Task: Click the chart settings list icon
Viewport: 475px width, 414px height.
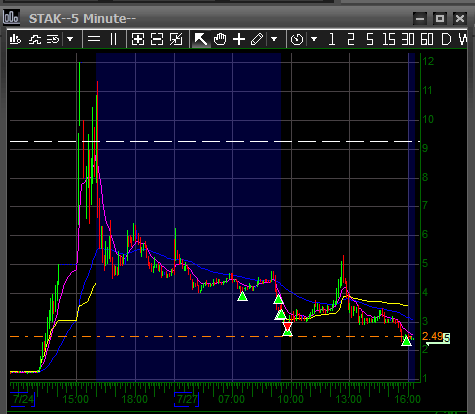Action: [53, 39]
